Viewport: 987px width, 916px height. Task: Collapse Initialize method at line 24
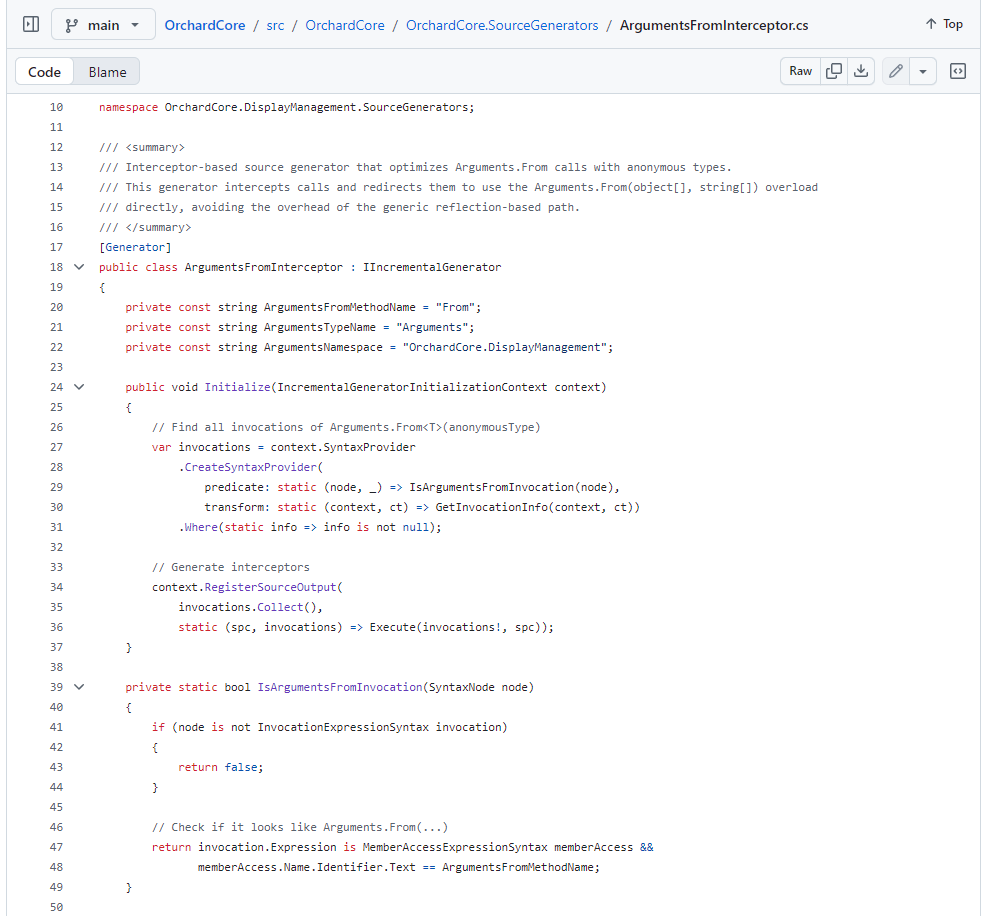click(79, 387)
